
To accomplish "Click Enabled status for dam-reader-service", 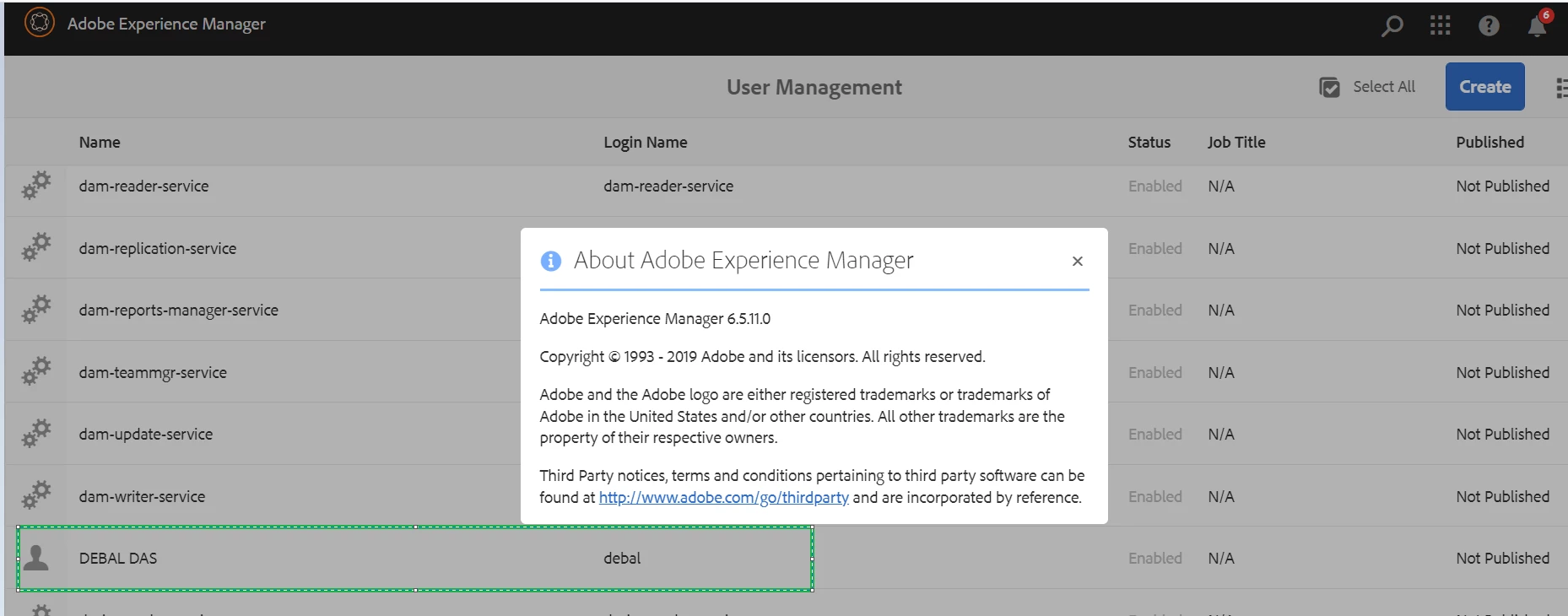I will coord(1154,186).
